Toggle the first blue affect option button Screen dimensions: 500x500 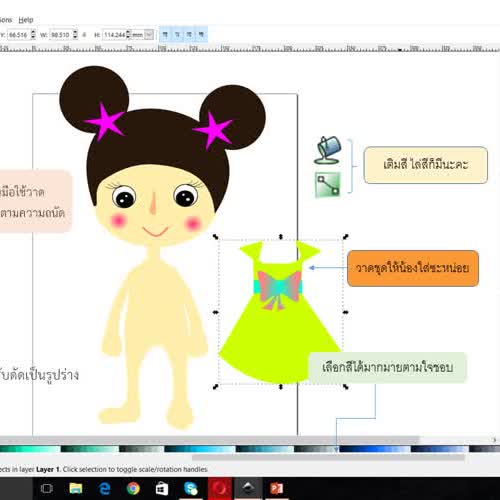pos(165,35)
